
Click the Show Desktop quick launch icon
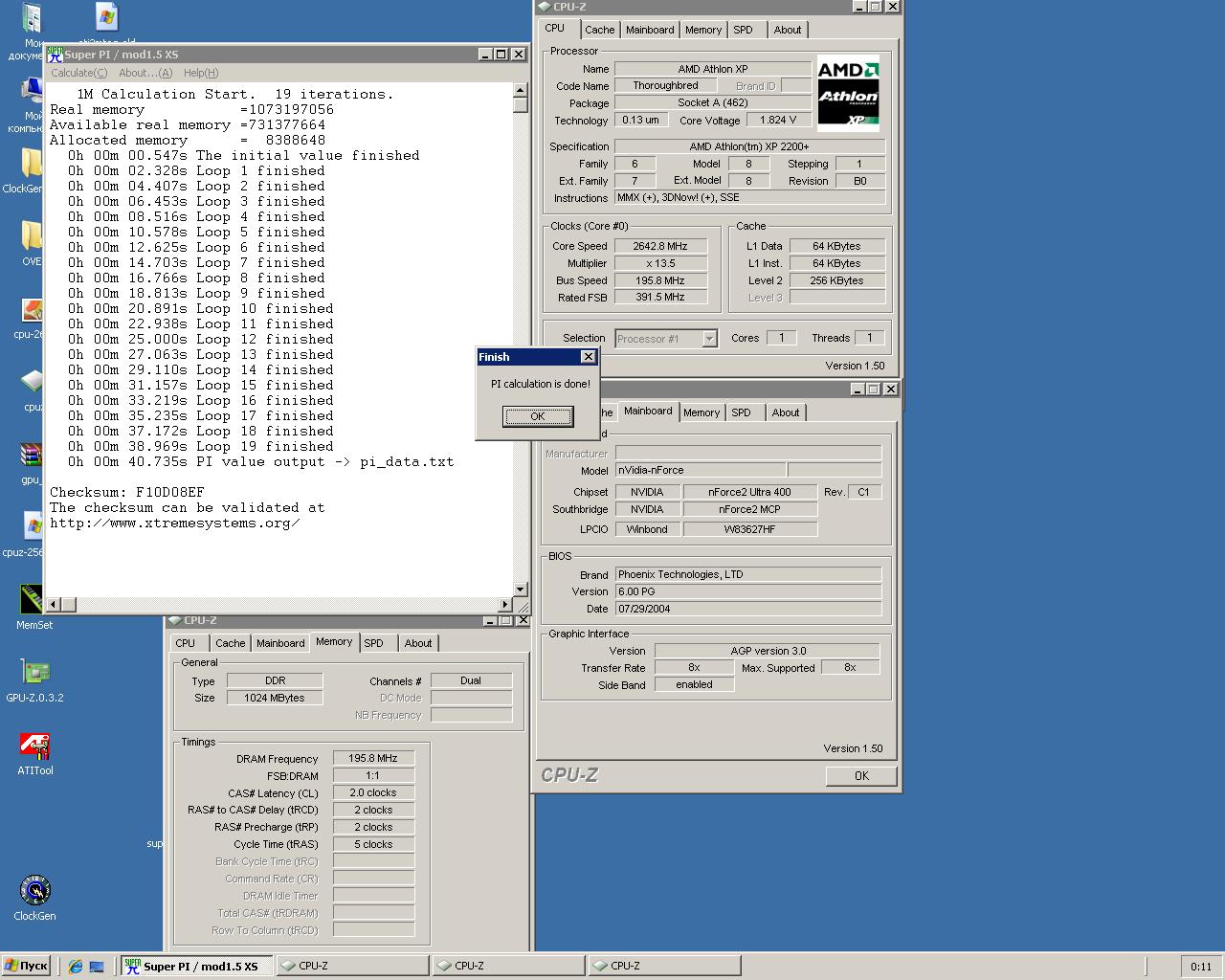97,967
